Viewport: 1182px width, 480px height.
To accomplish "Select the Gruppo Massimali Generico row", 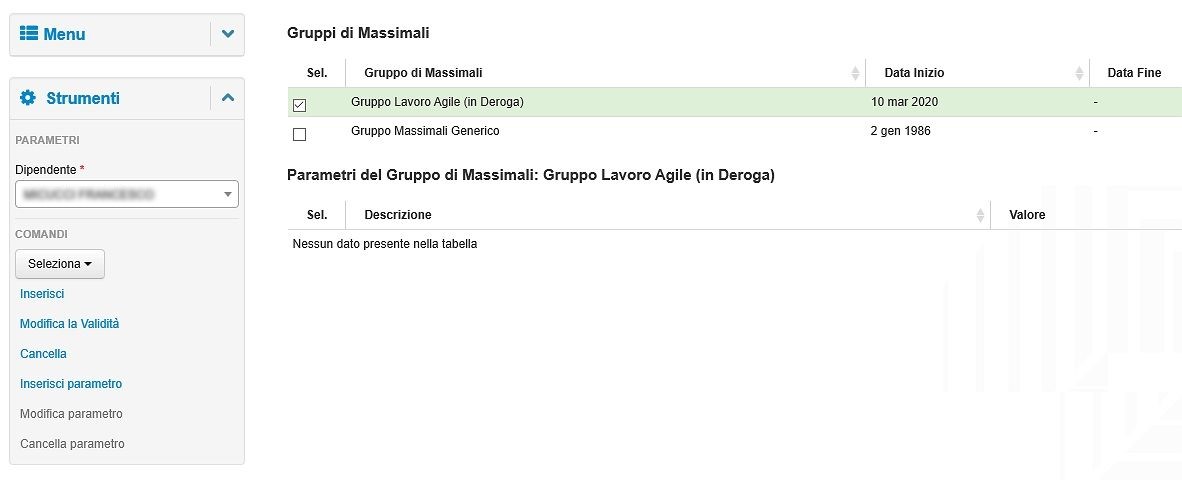I will click(734, 131).
